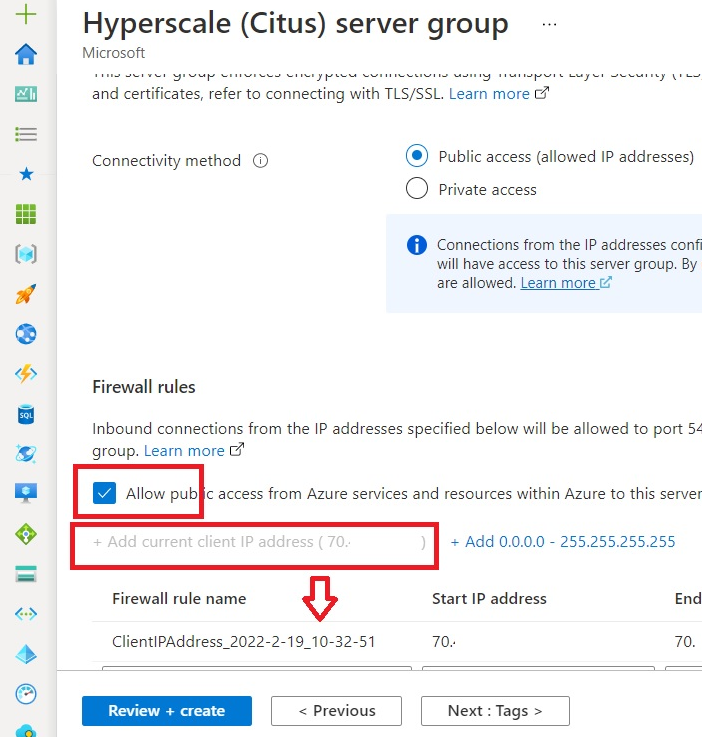702x737 pixels.
Task: Click the Firewall rule name column header
Action: click(179, 598)
